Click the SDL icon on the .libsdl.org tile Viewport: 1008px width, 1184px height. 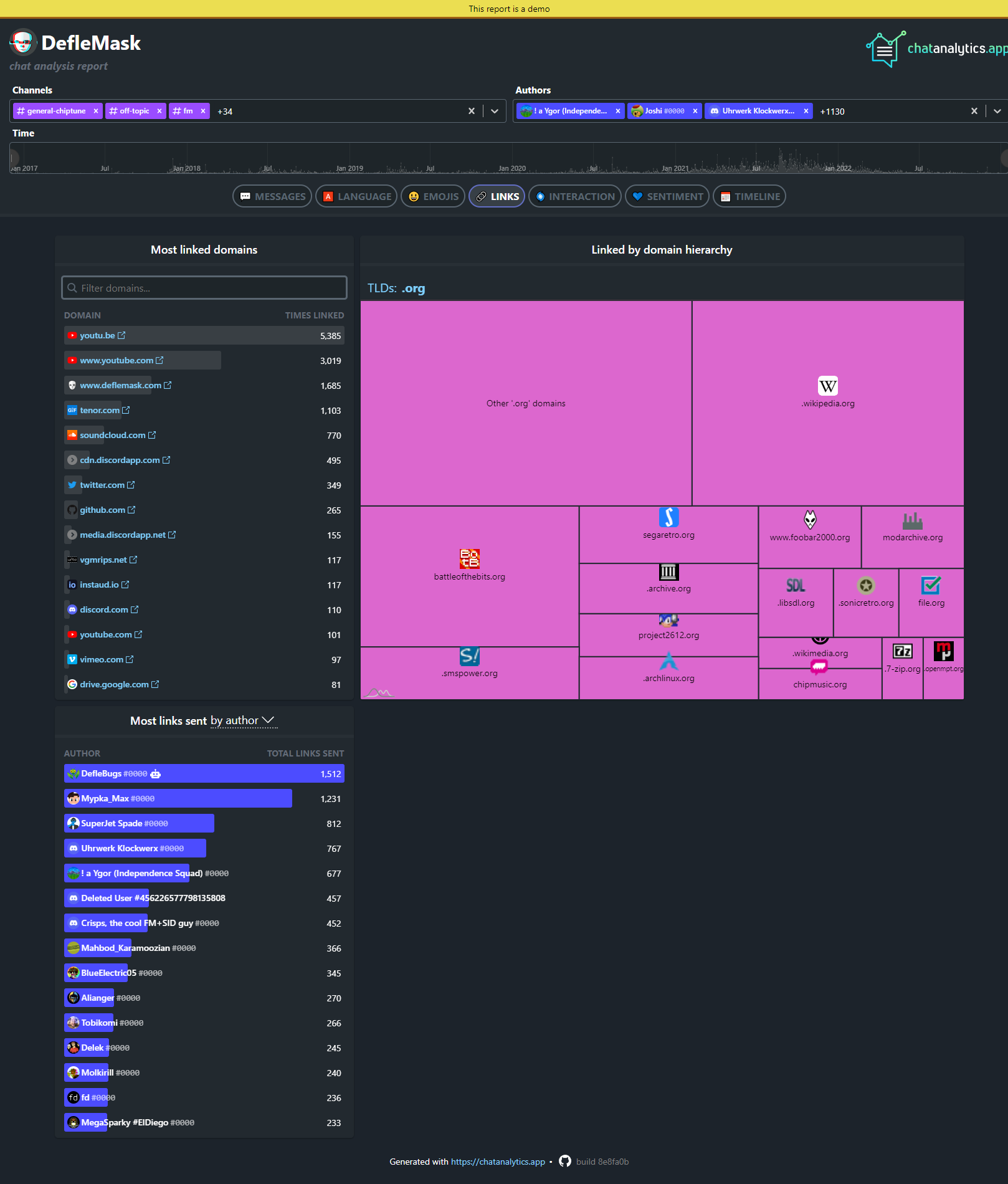(796, 585)
